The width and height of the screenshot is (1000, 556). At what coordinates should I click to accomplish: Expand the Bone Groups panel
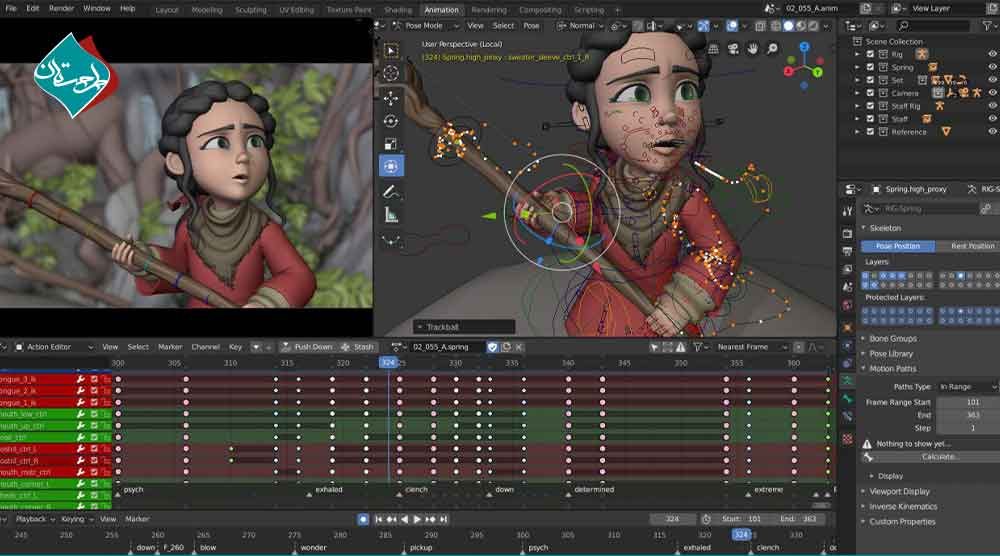(892, 339)
